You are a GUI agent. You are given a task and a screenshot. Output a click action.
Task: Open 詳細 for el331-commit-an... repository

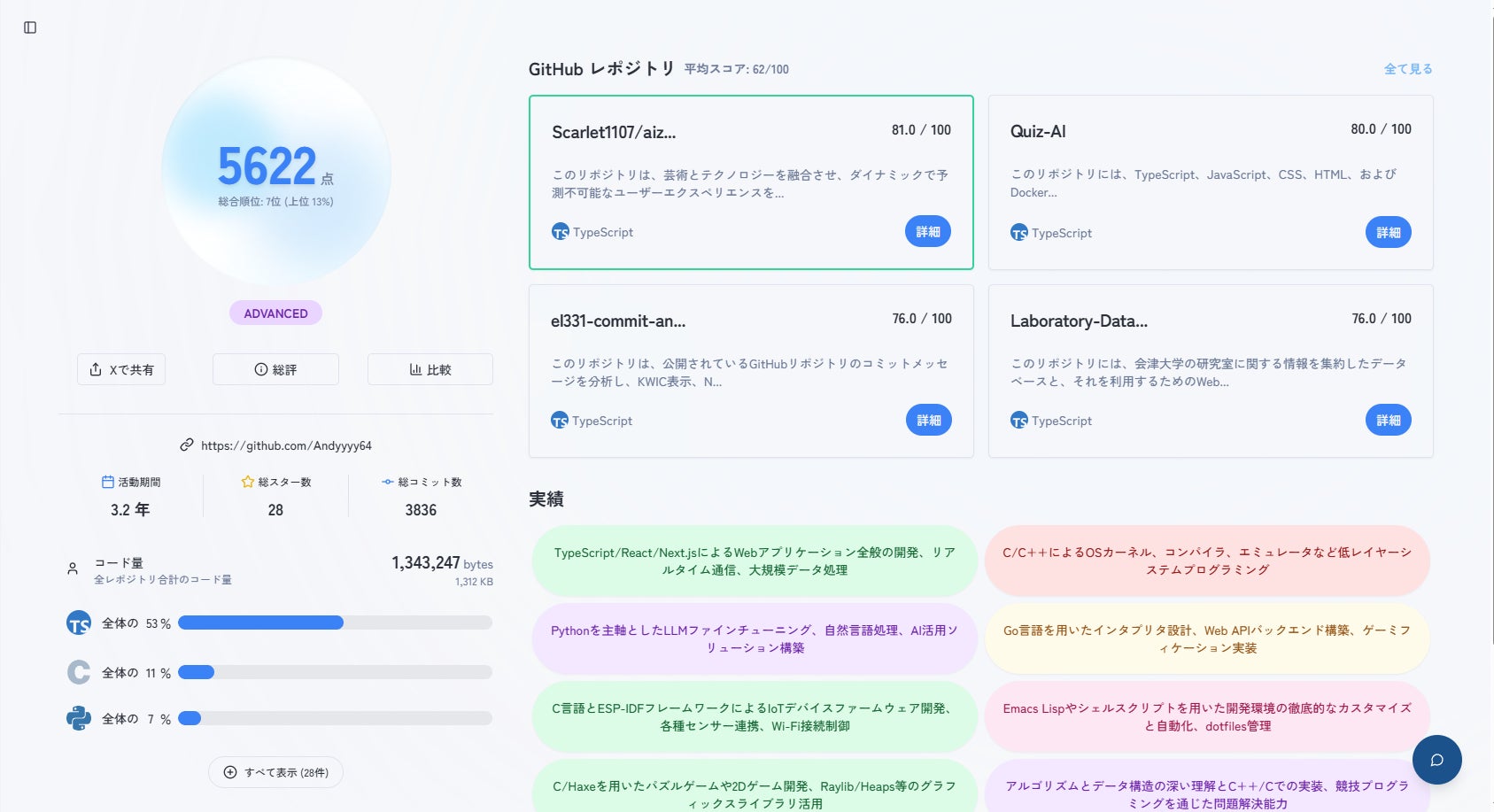pos(929,421)
